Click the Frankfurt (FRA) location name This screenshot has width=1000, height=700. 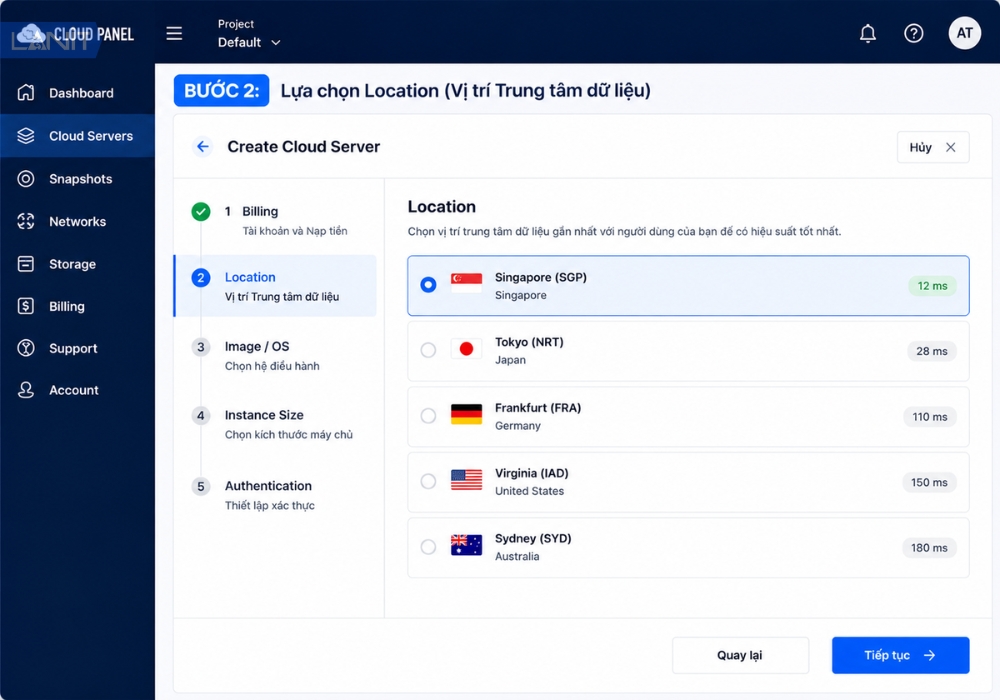[538, 408]
